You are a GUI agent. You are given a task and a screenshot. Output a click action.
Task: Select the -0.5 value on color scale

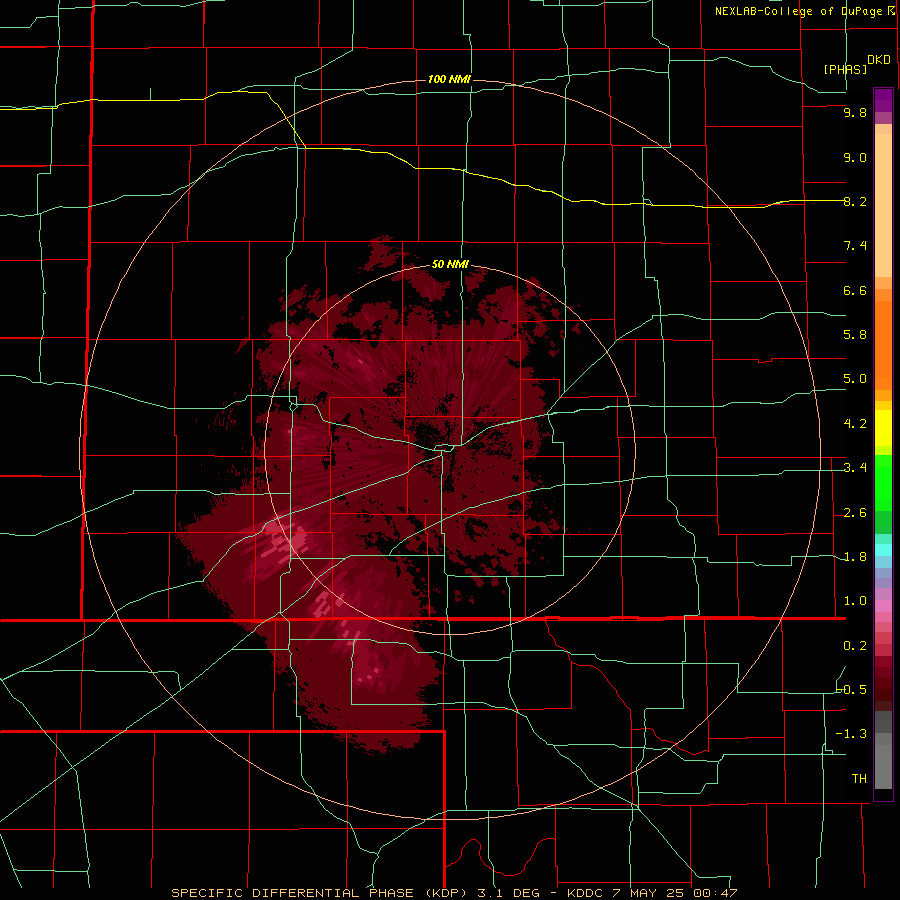(851, 689)
